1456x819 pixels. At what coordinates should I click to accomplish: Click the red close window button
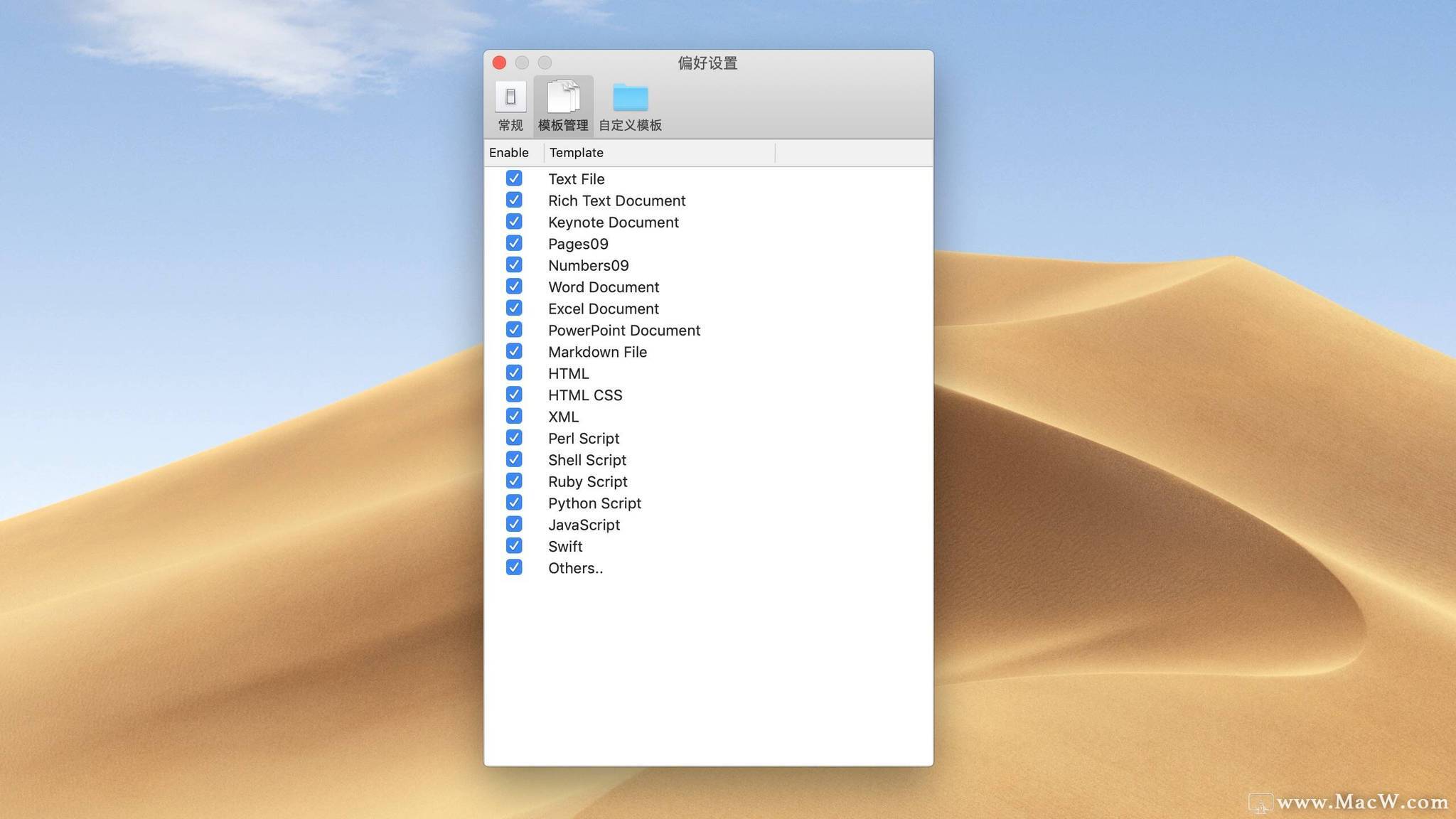click(500, 63)
